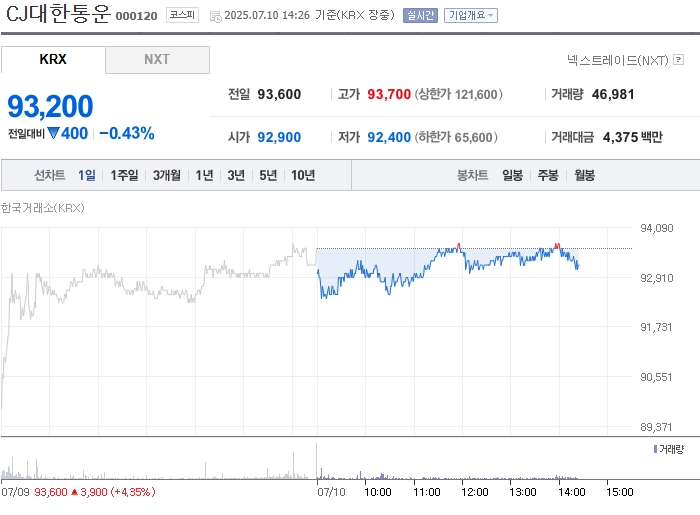700x515 pixels.
Task: Show the 1년 line chart
Action: click(x=204, y=175)
